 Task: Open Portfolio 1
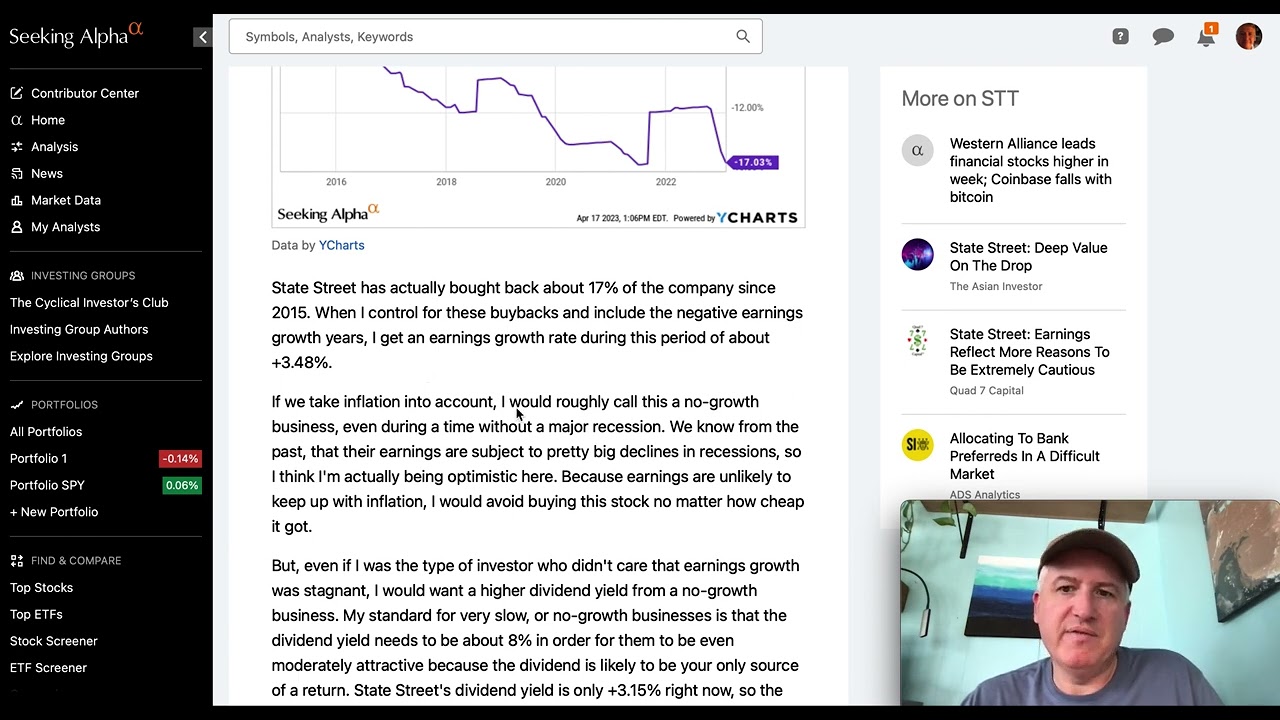[x=38, y=458]
